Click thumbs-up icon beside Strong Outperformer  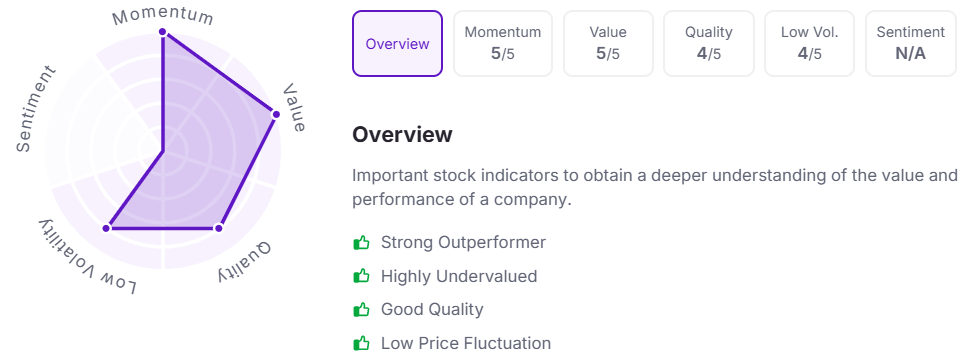click(x=361, y=242)
